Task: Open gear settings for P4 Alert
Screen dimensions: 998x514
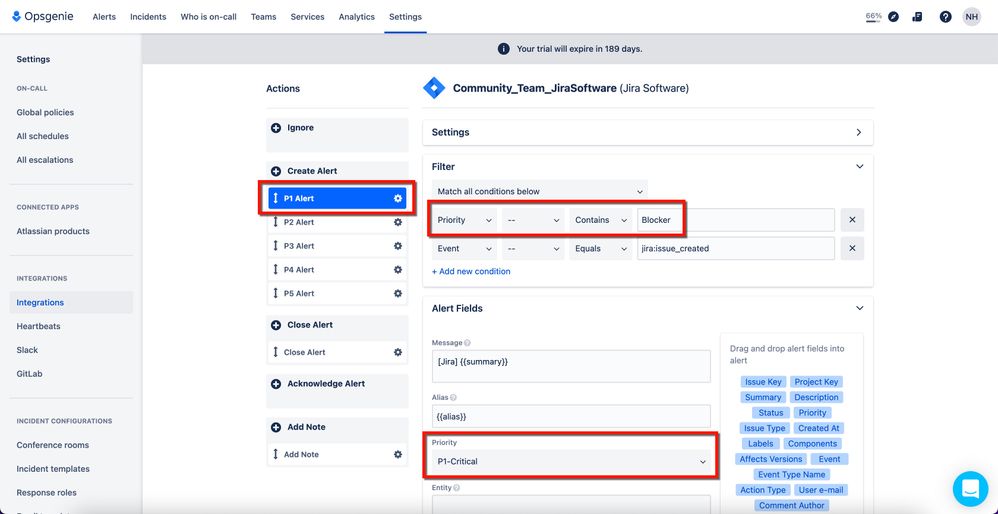Action: (x=398, y=270)
